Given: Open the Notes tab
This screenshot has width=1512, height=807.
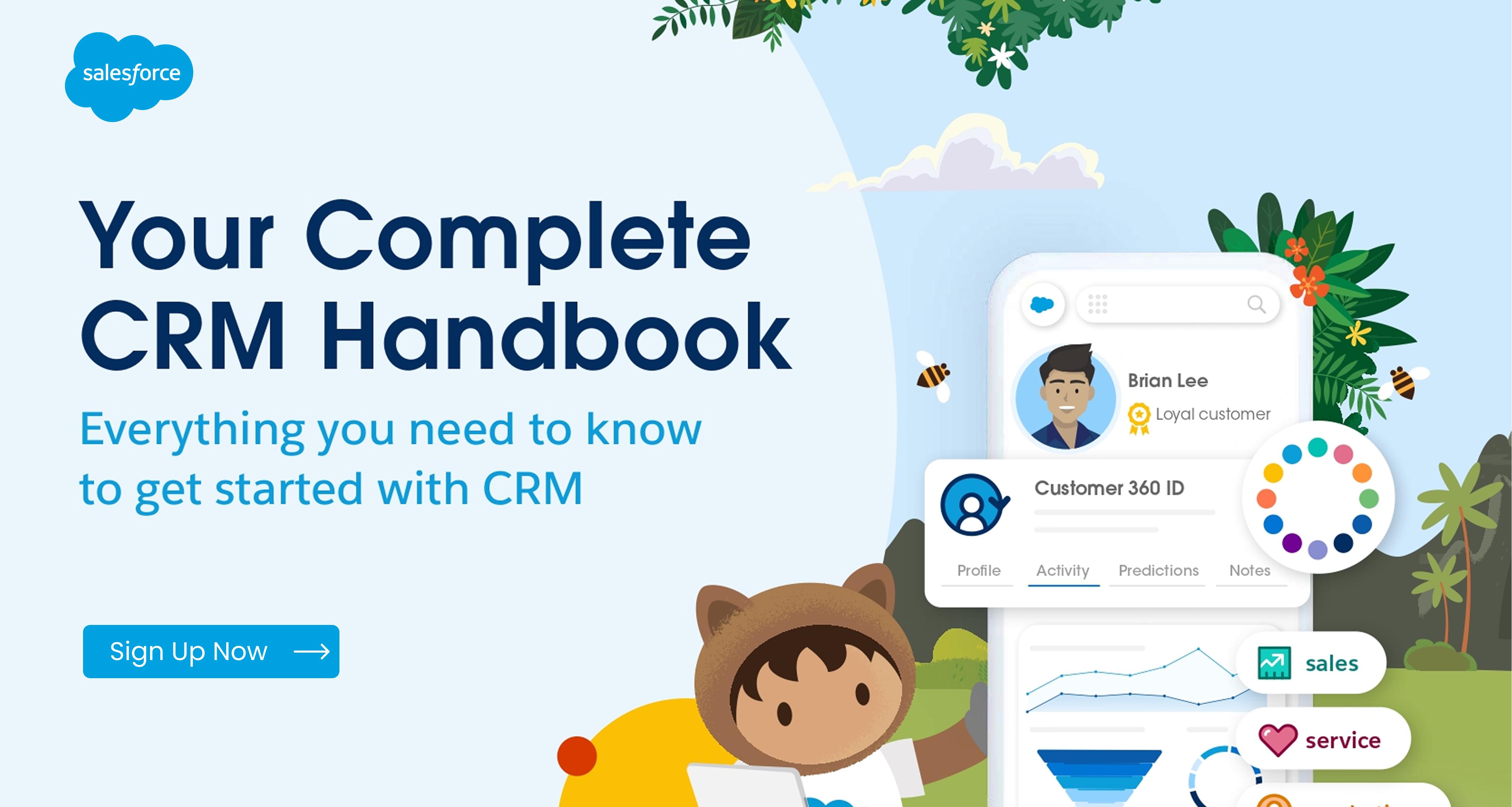Looking at the screenshot, I should (x=1250, y=570).
